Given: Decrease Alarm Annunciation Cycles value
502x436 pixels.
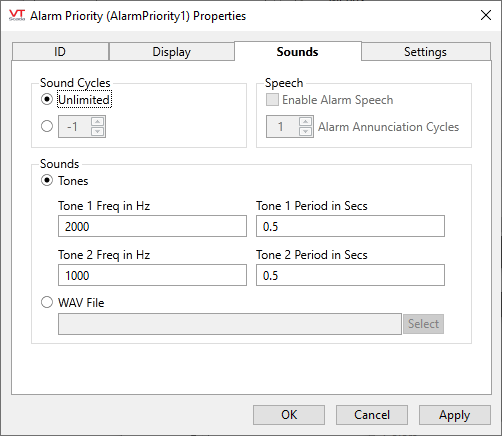Looking at the screenshot, I should [305, 131].
